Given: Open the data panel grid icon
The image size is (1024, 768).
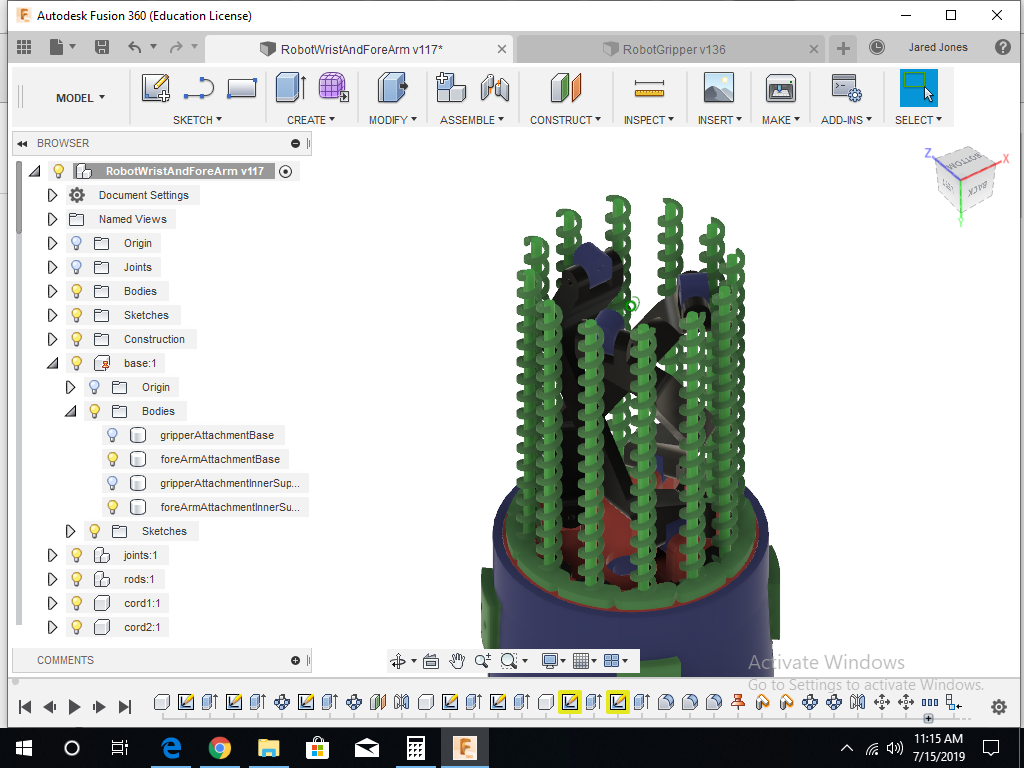Looking at the screenshot, I should click(24, 47).
